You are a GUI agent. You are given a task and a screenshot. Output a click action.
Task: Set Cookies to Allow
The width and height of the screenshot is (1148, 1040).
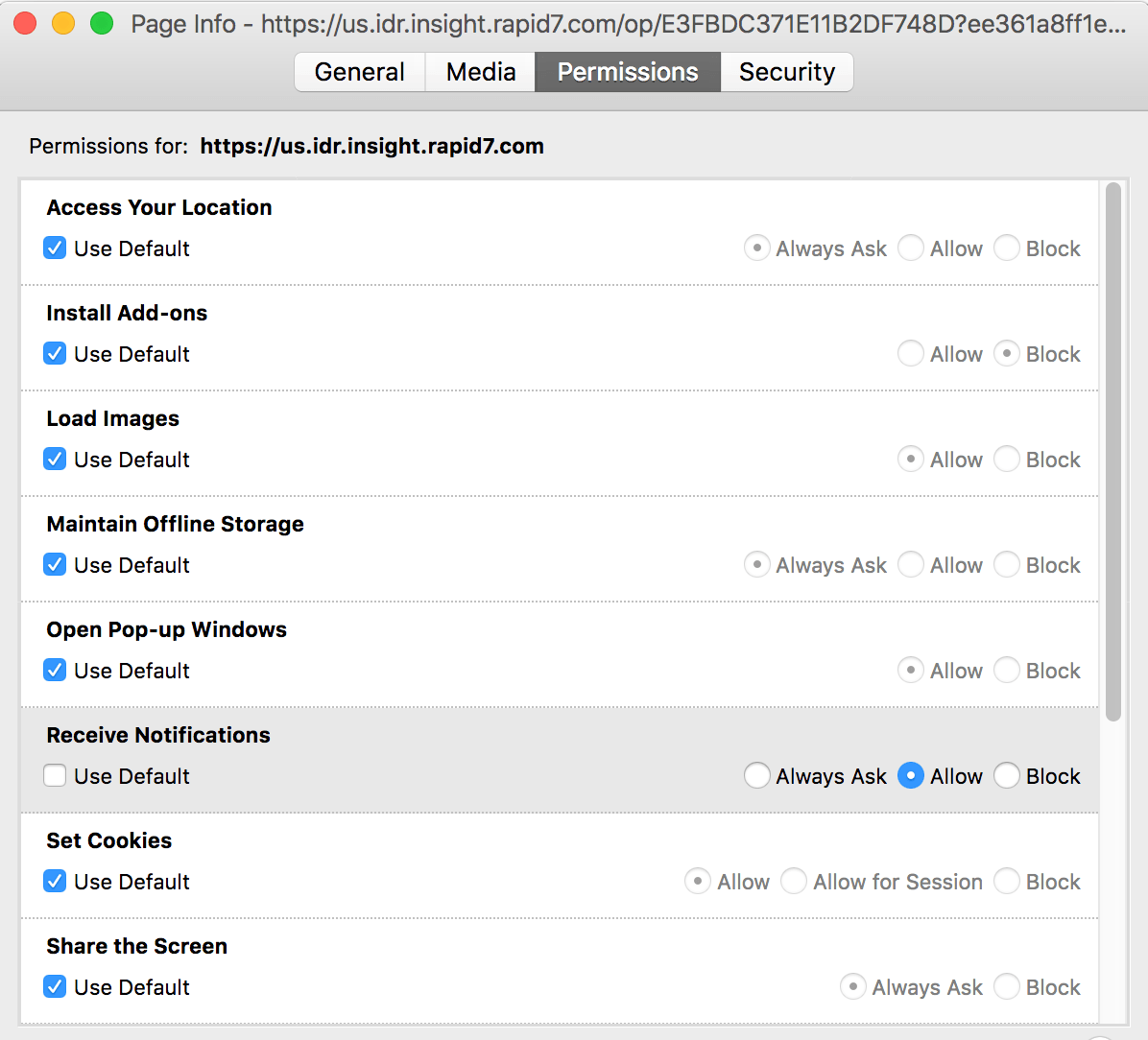click(x=698, y=881)
